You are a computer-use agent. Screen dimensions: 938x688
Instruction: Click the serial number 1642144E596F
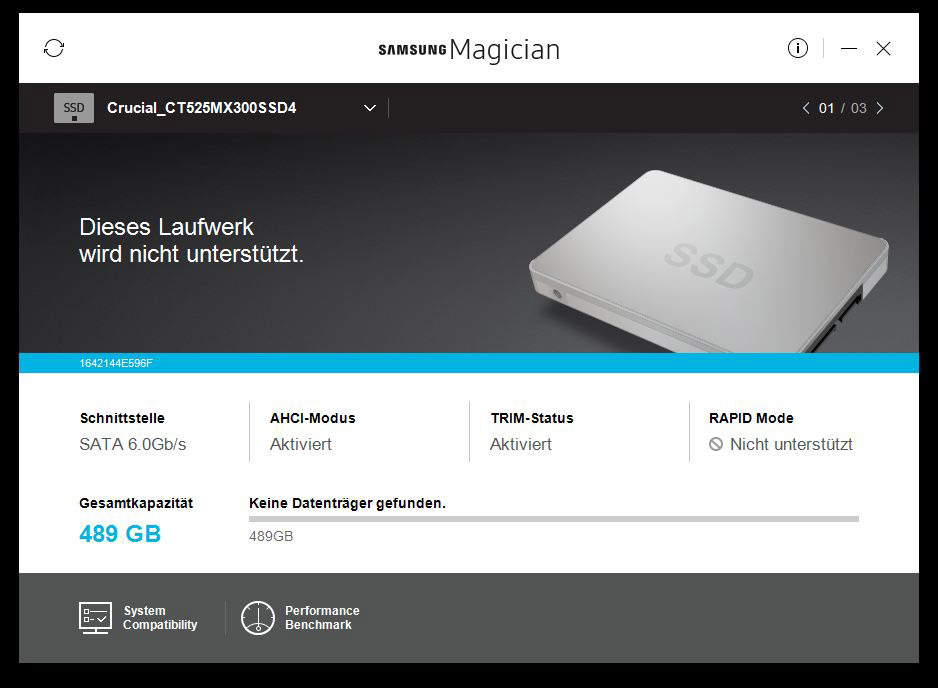pos(116,363)
